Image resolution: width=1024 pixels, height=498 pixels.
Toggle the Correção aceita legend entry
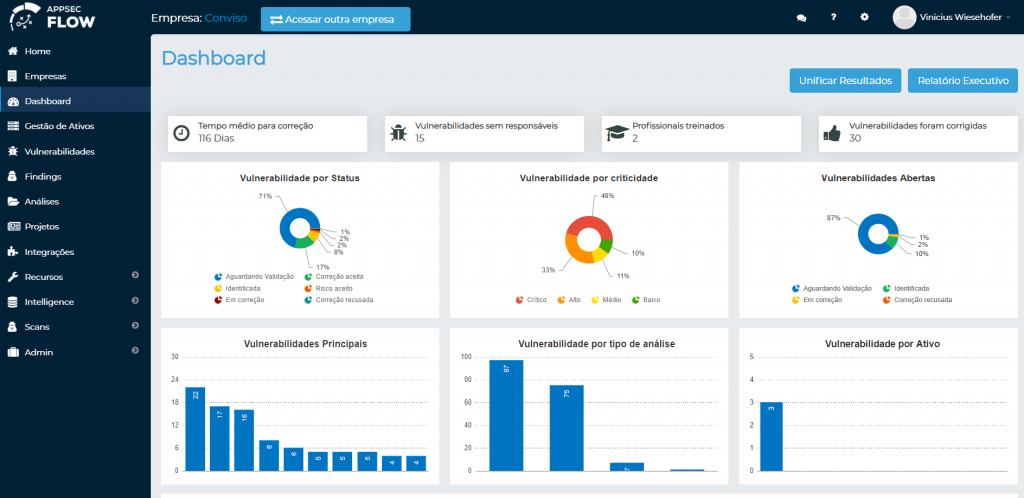(334, 277)
